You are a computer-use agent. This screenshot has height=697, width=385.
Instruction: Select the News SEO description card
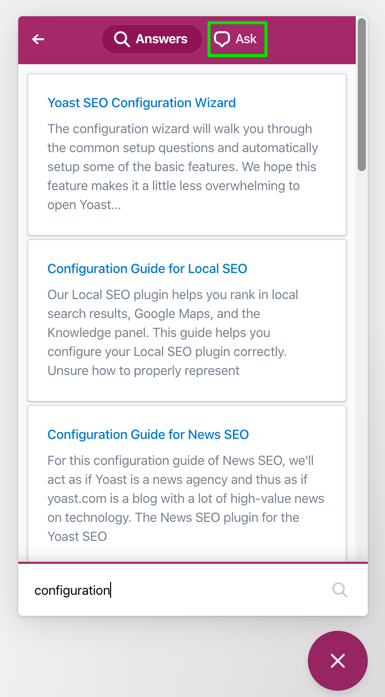187,483
